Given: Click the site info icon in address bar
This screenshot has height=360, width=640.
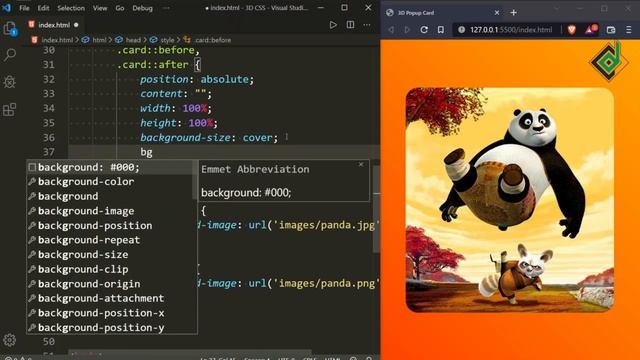Looking at the screenshot, I should [461, 30].
